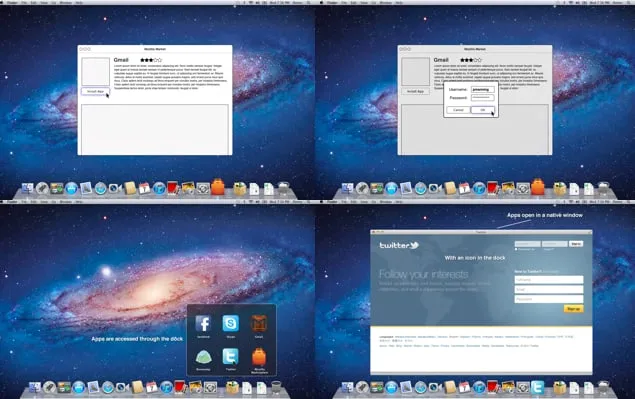
Task: Launch Skype from the dock app popup grid
Action: click(x=230, y=324)
